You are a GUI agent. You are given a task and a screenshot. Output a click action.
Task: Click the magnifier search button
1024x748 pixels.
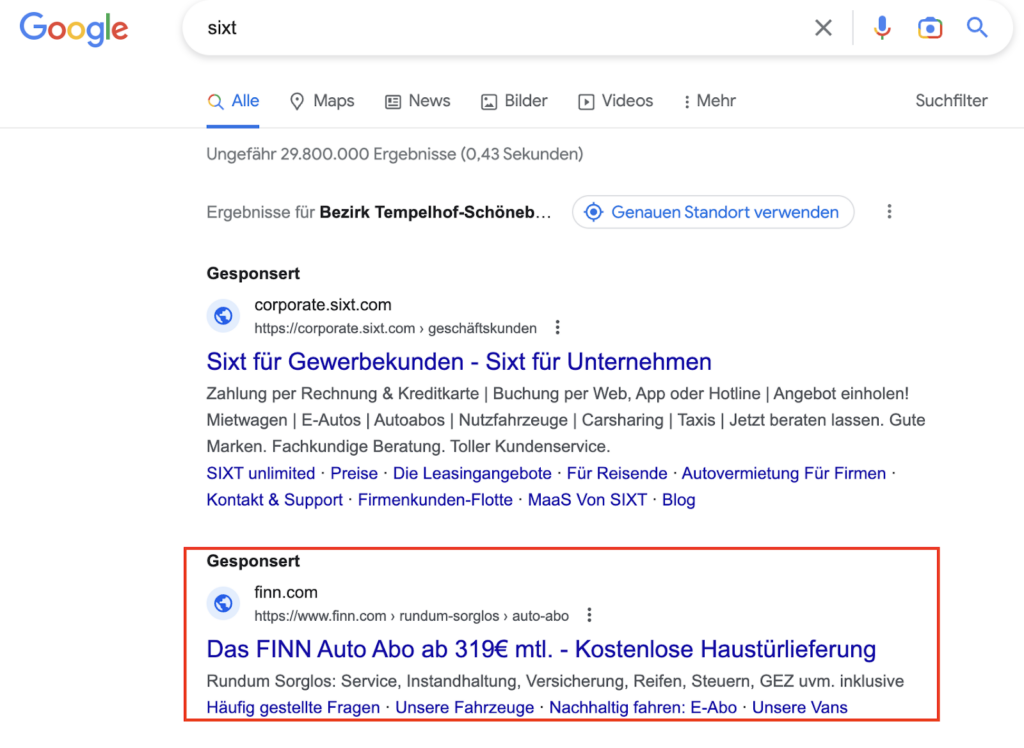pos(977,27)
